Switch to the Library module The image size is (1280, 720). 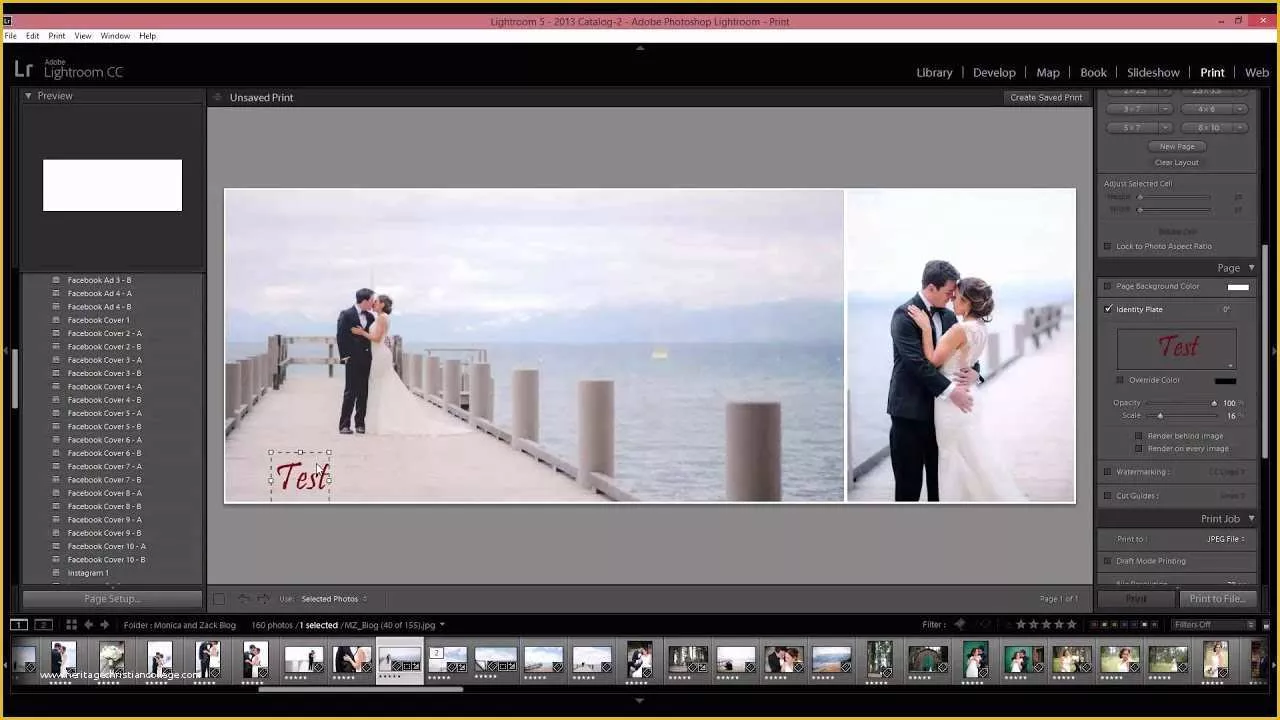coord(934,72)
